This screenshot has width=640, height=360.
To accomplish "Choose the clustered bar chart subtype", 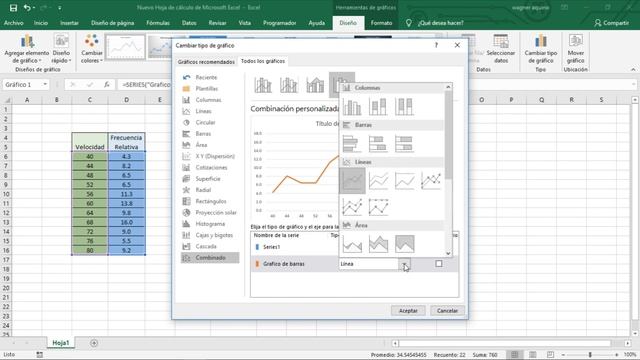I will pyautogui.click(x=352, y=144).
